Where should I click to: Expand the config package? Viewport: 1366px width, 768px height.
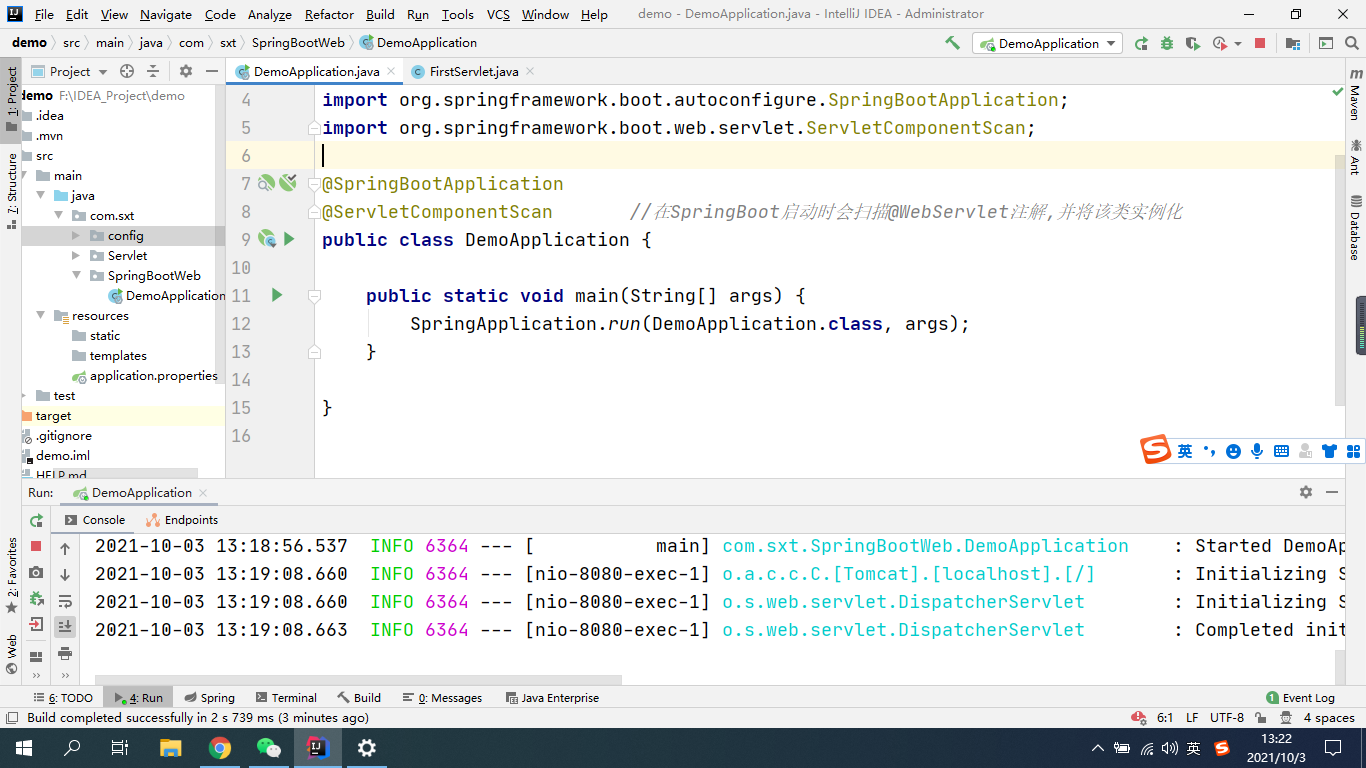76,236
